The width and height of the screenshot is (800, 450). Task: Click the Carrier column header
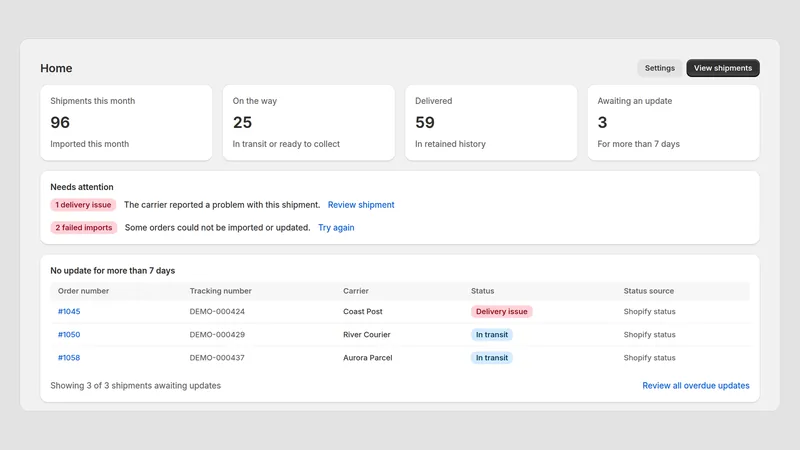pyautogui.click(x=356, y=291)
